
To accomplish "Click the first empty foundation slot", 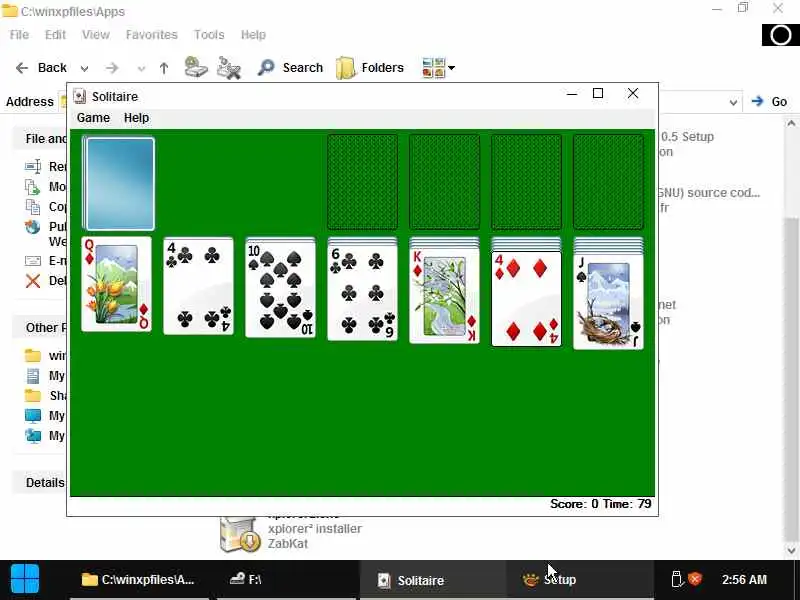I will 362,182.
